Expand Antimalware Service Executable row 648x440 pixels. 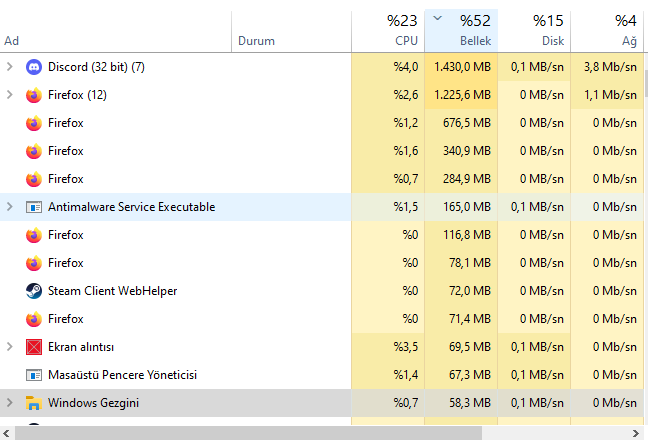(10, 207)
